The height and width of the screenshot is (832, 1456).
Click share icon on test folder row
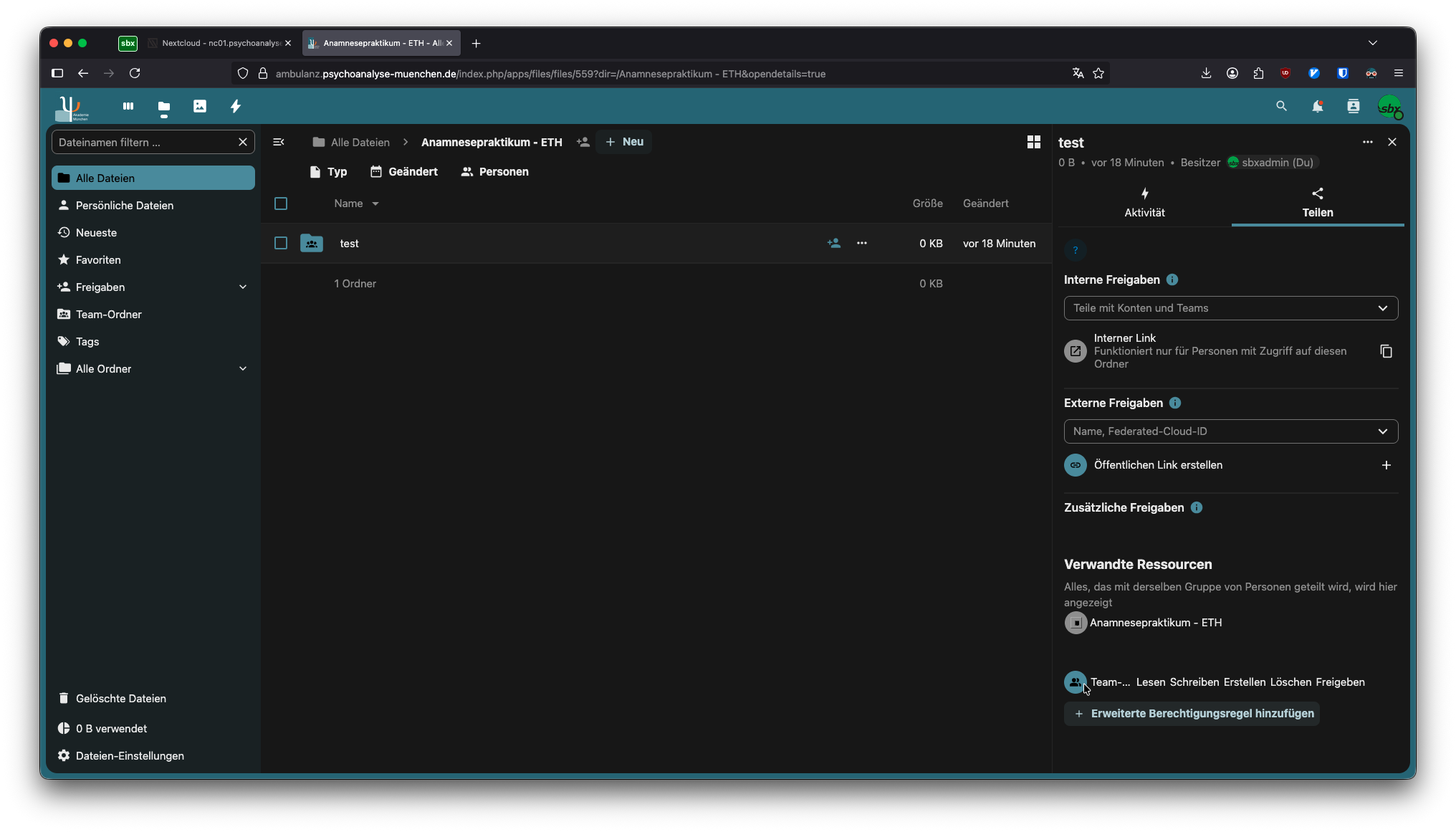[x=833, y=244]
